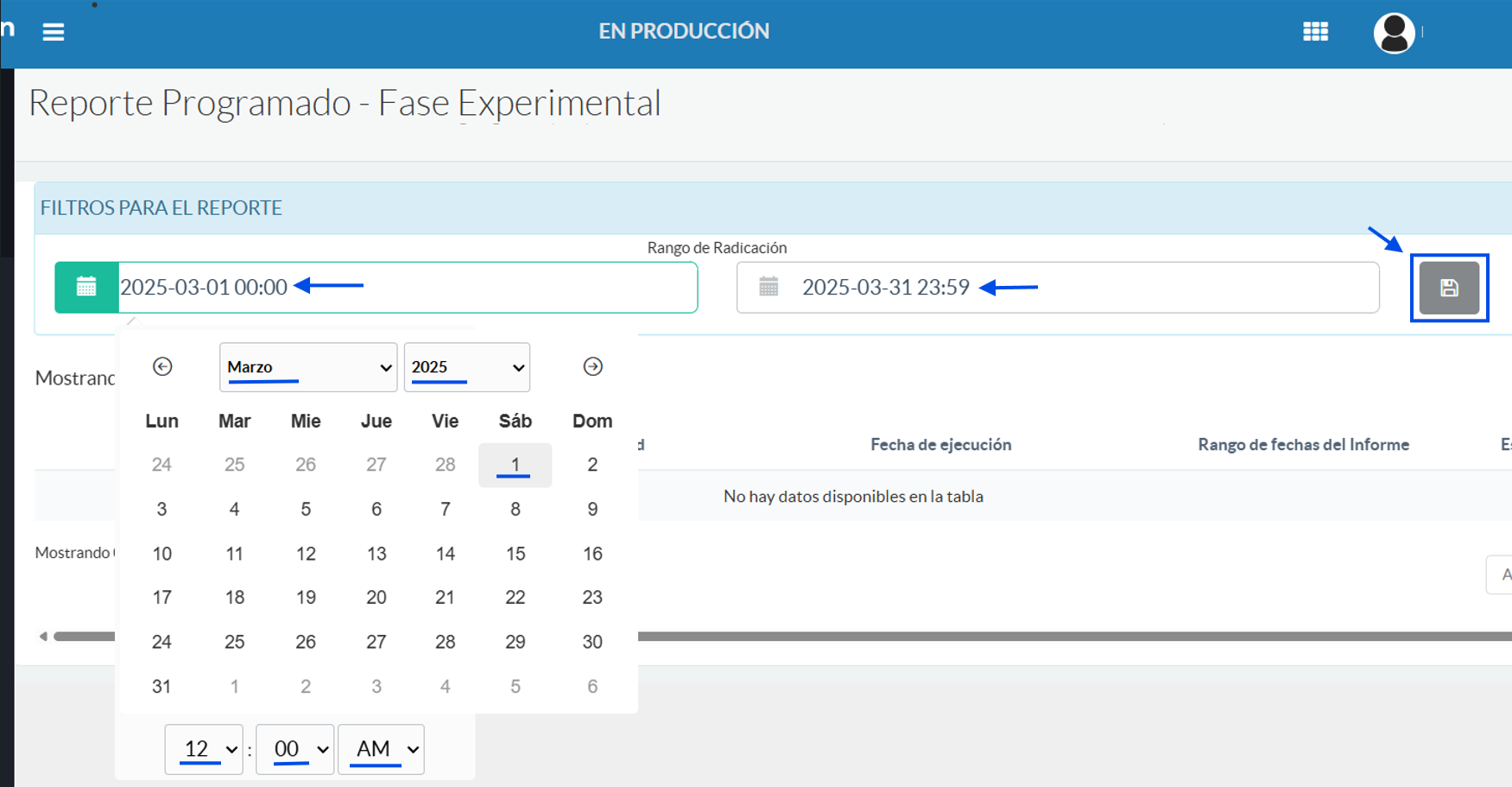Select March 15 in the calendar

516,554
